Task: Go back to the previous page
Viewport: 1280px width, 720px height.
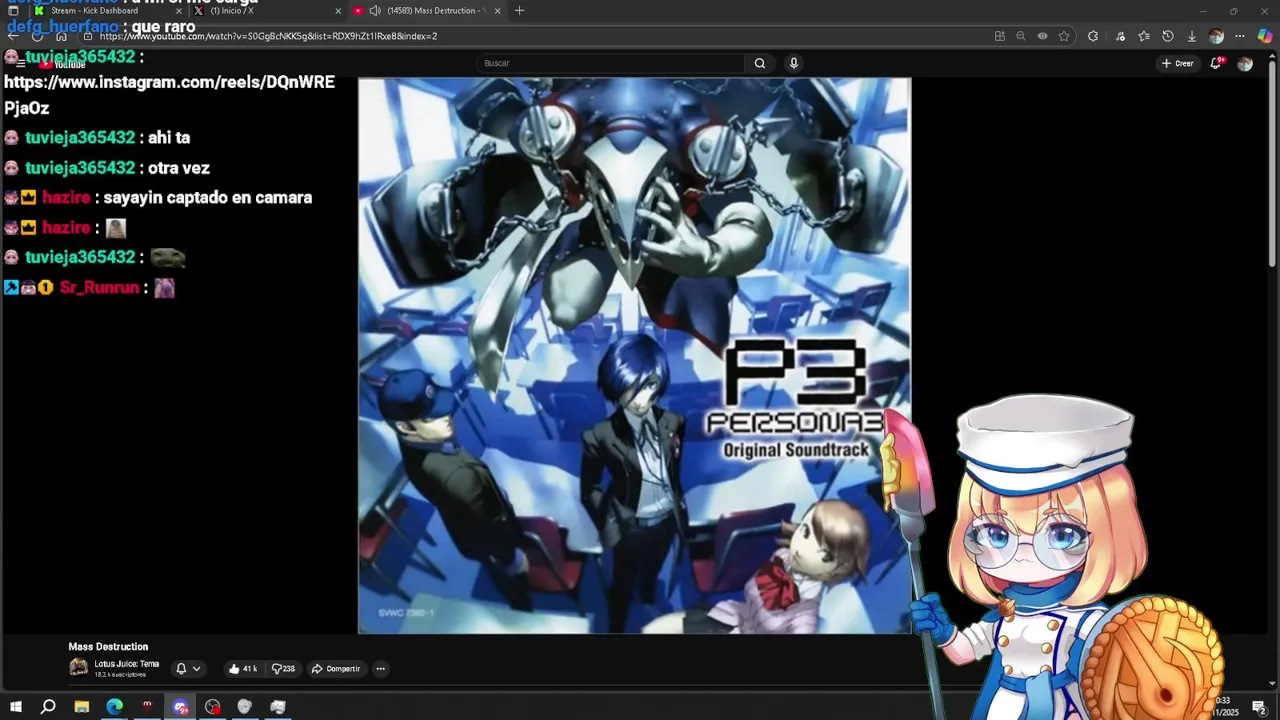Action: 13,36
